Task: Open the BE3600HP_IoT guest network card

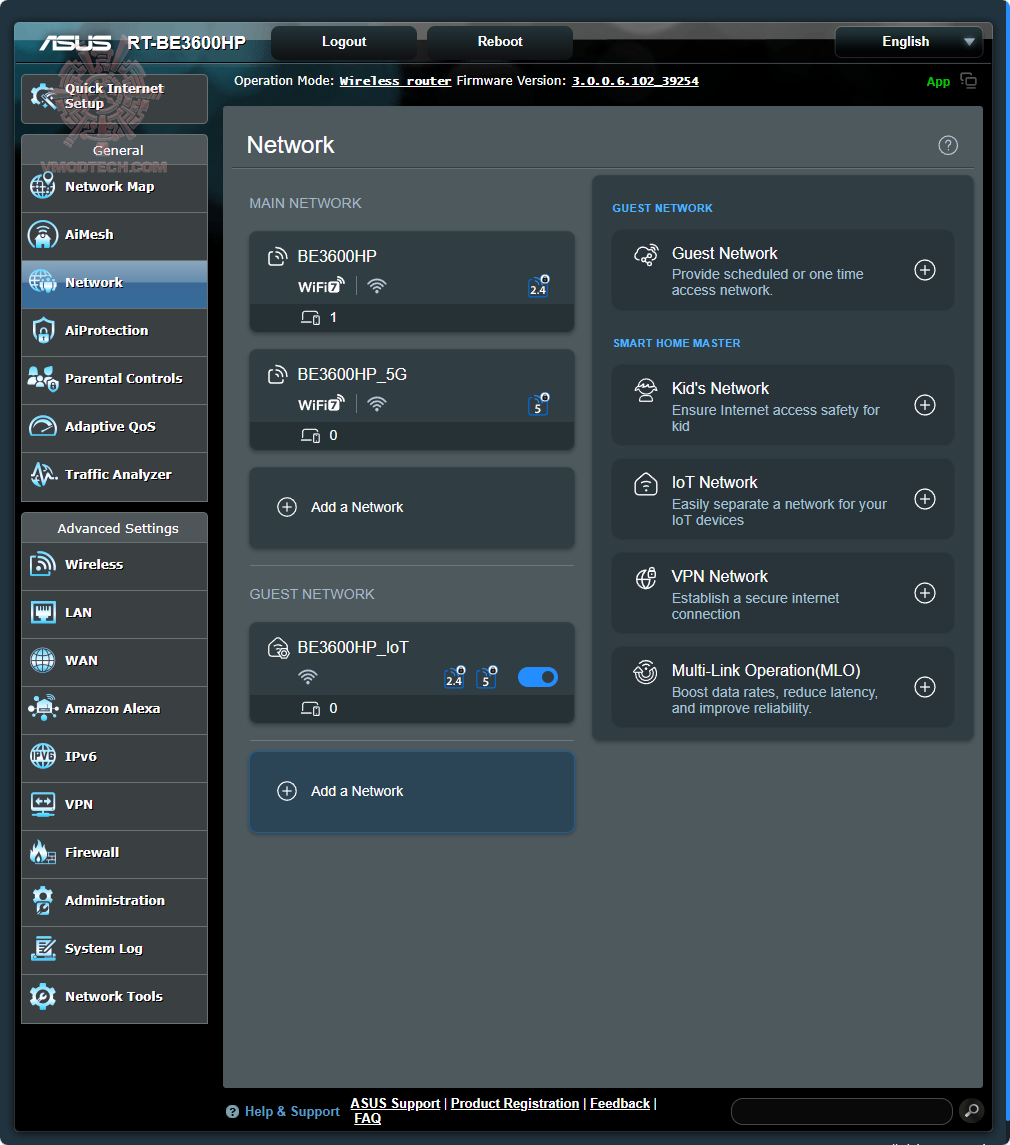Action: pyautogui.click(x=412, y=673)
